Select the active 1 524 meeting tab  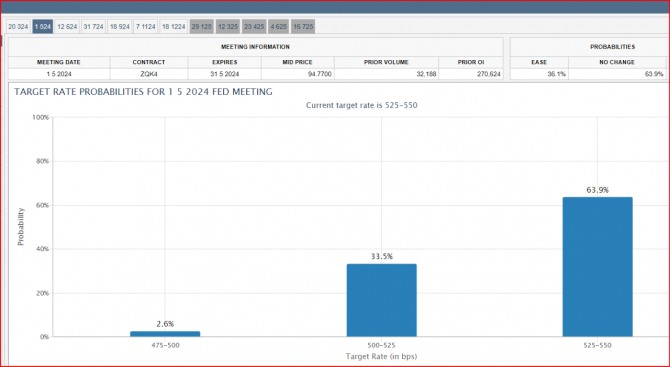tap(43, 26)
